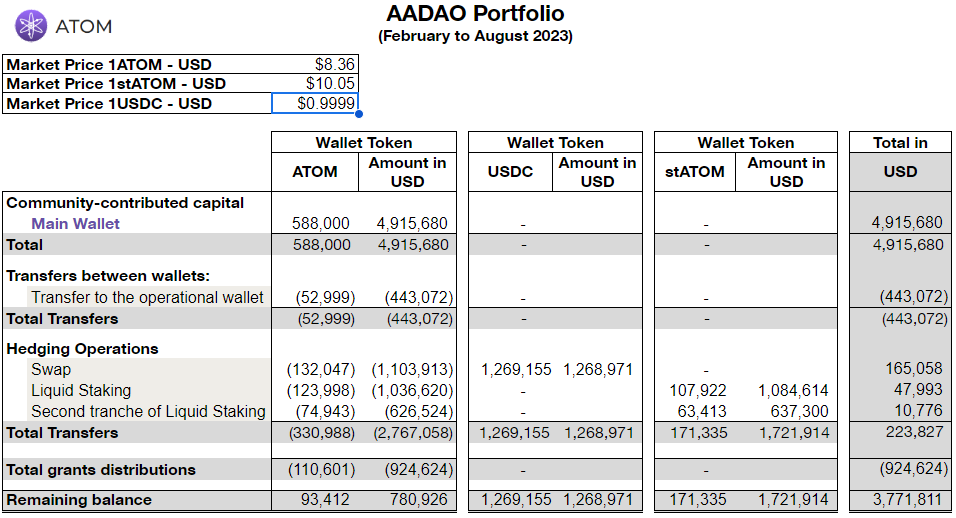
Task: Click the USDC column header
Action: (510, 172)
